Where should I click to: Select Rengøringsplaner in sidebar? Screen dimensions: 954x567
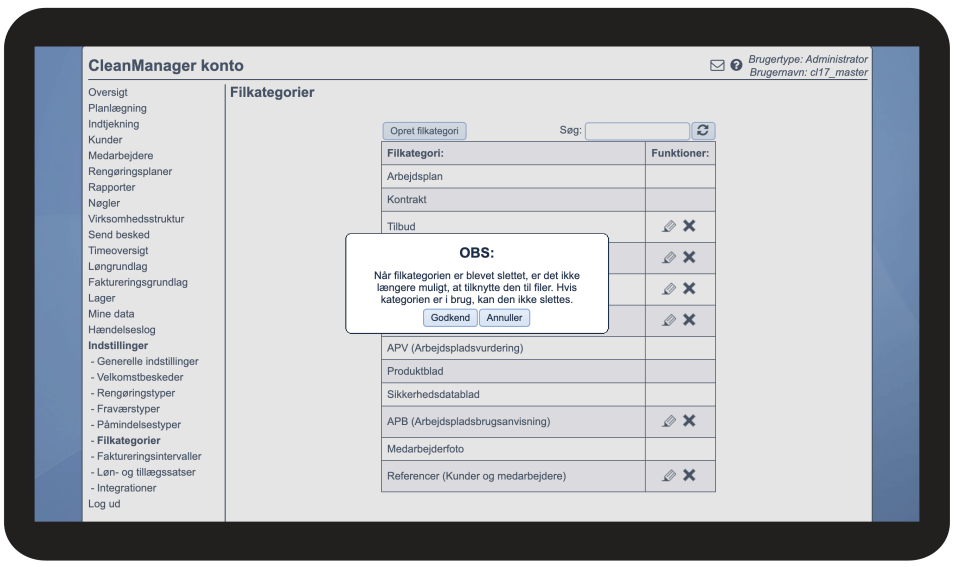point(130,172)
